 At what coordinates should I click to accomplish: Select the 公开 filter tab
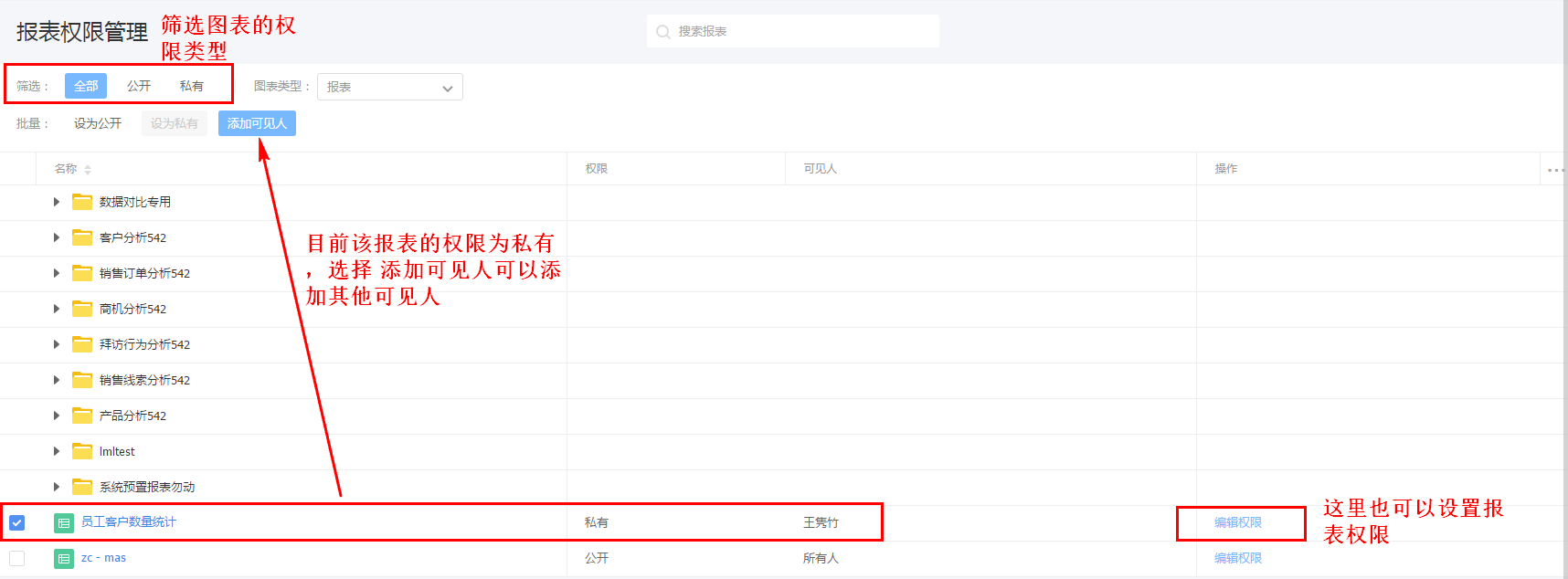(x=139, y=86)
